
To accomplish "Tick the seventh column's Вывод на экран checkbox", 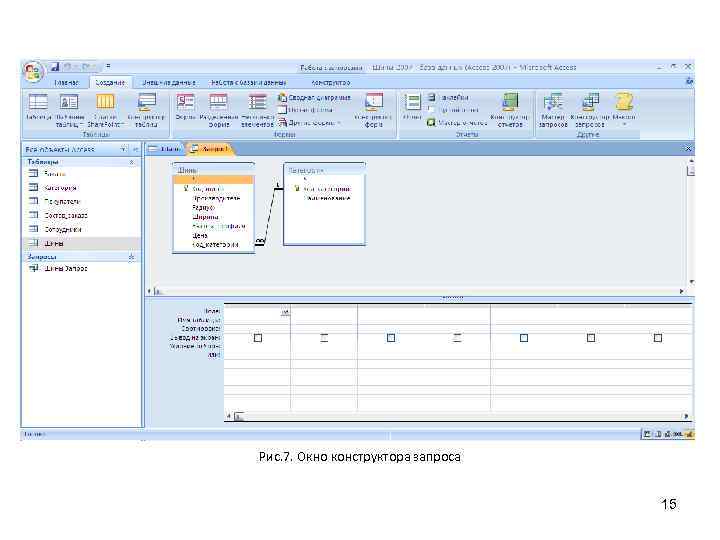I will [x=658, y=338].
